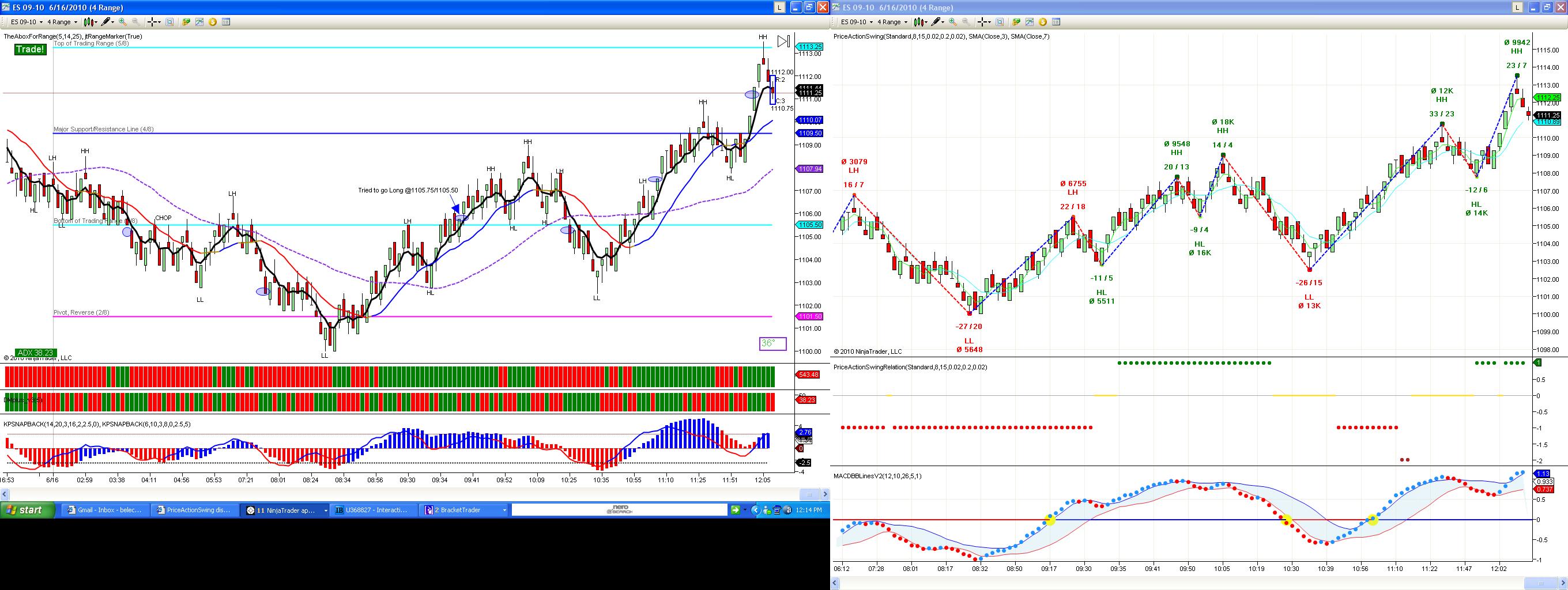Open Indicators dialog in TheAboxForRange chart

(199, 22)
